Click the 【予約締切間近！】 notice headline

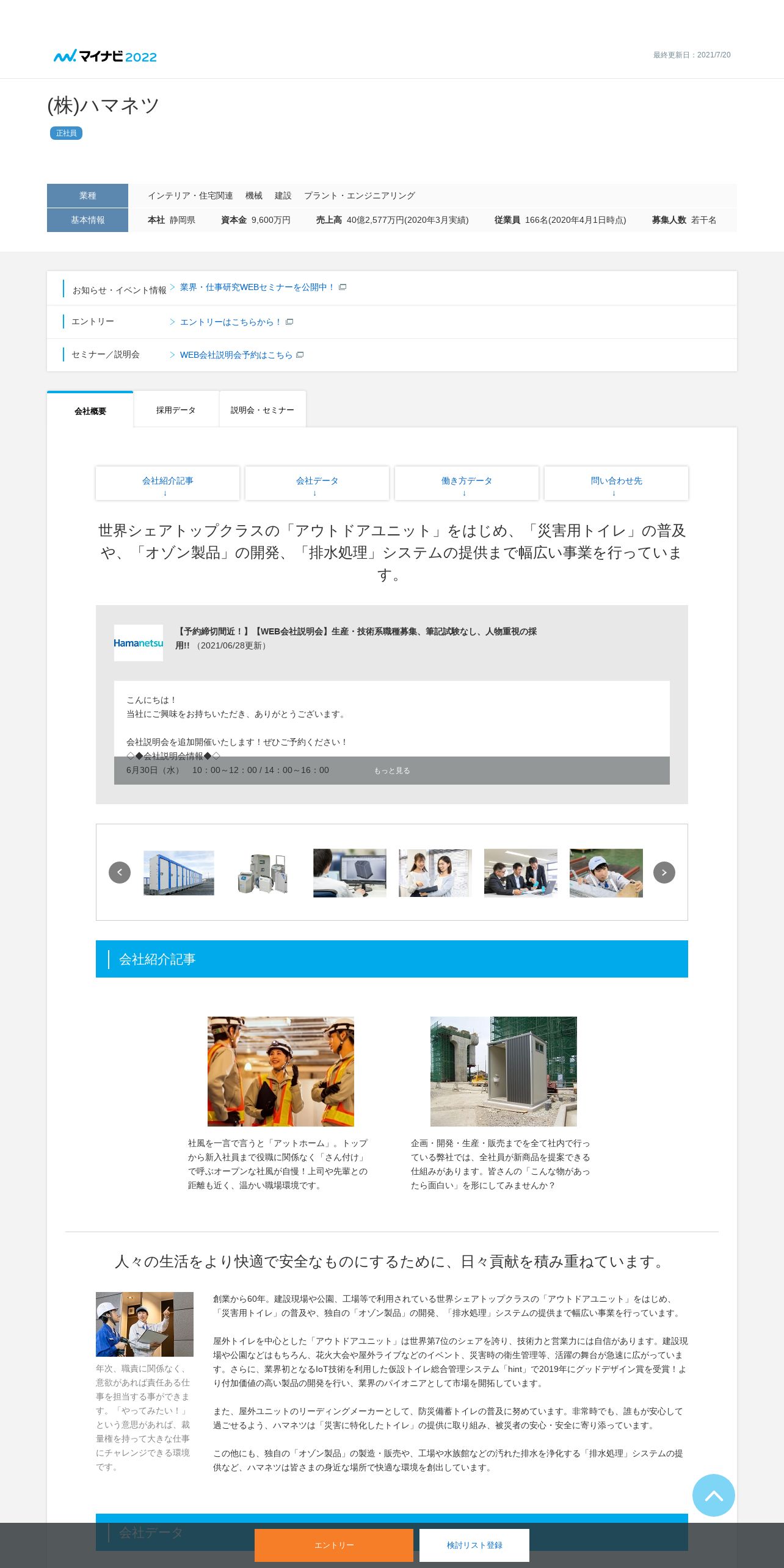pos(356,638)
